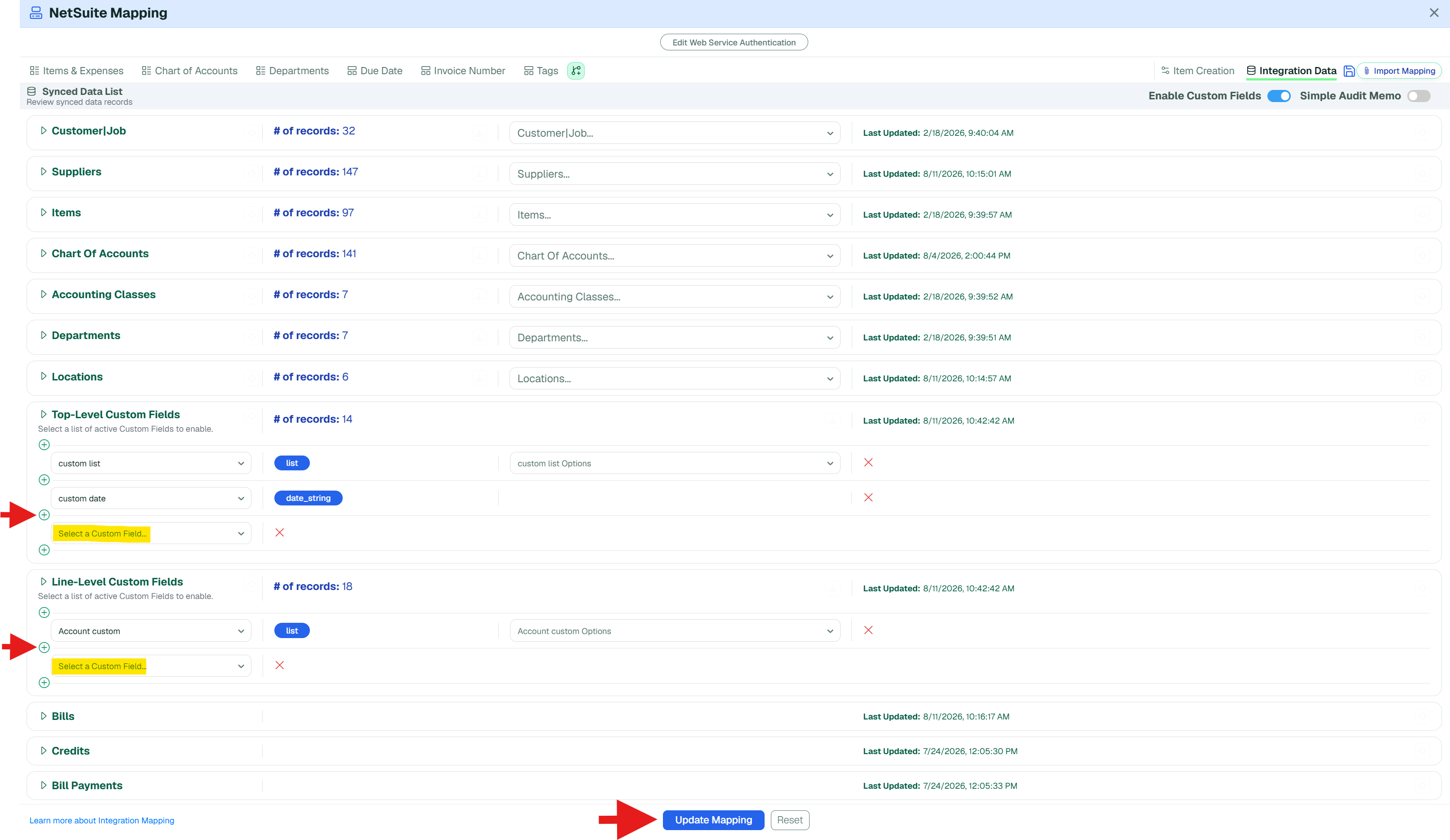Switch to the Departments tab
The width and height of the screenshot is (1450, 840).
click(292, 71)
